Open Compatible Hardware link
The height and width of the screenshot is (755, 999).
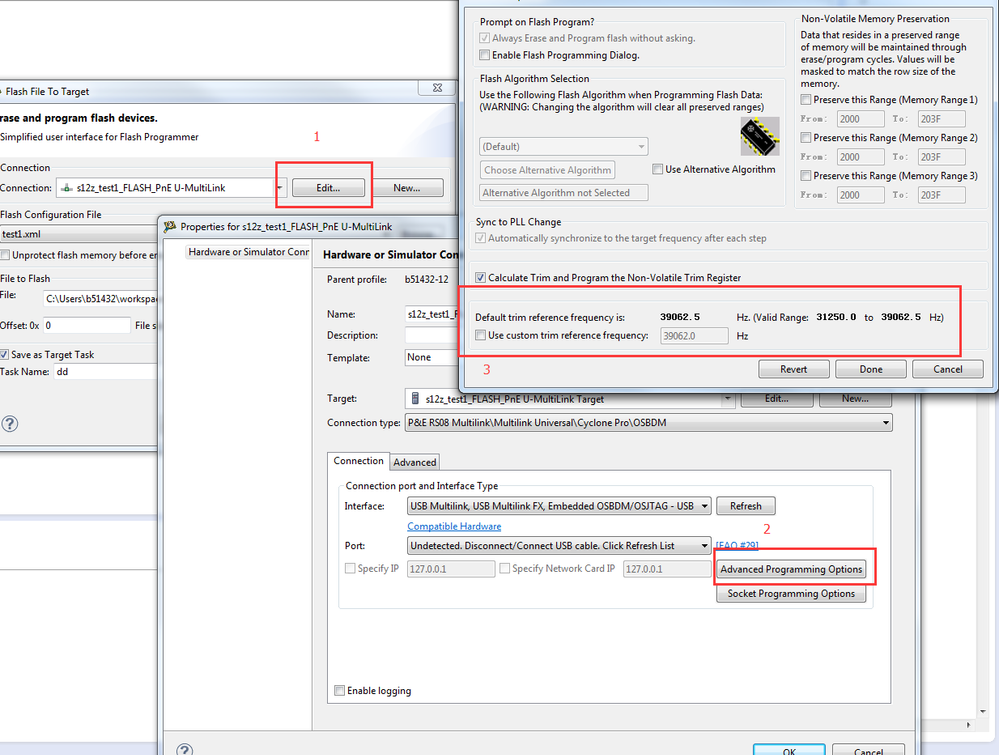click(454, 526)
